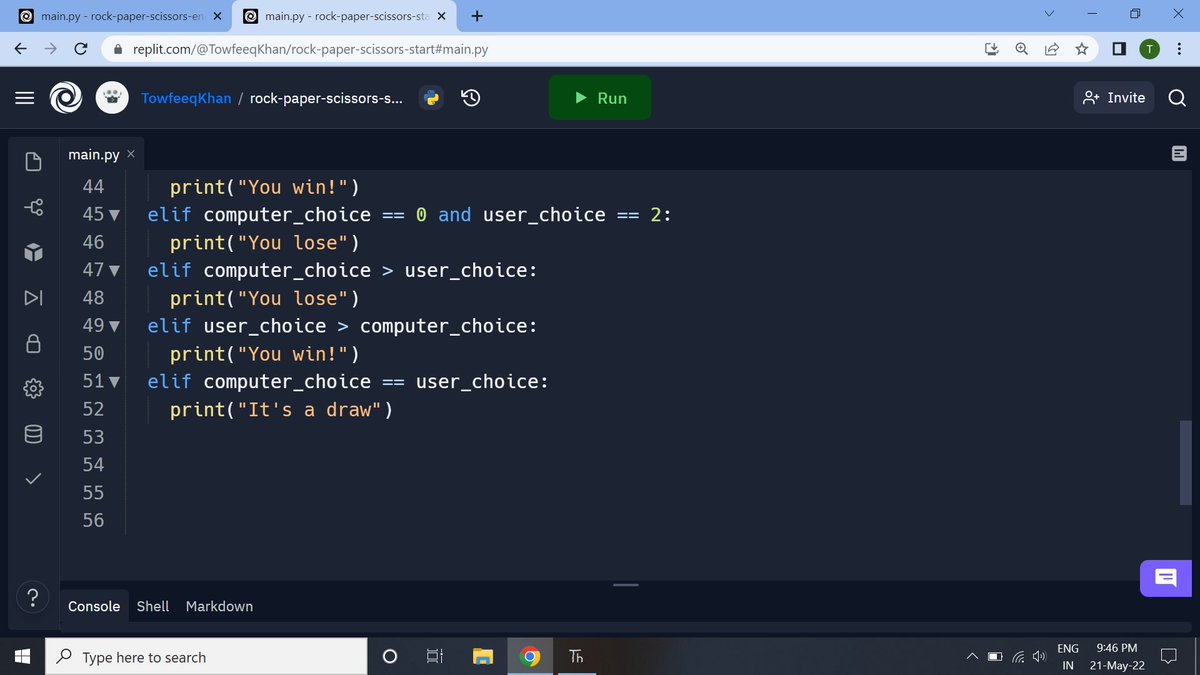Reload the browser page
1200x675 pixels.
82,49
